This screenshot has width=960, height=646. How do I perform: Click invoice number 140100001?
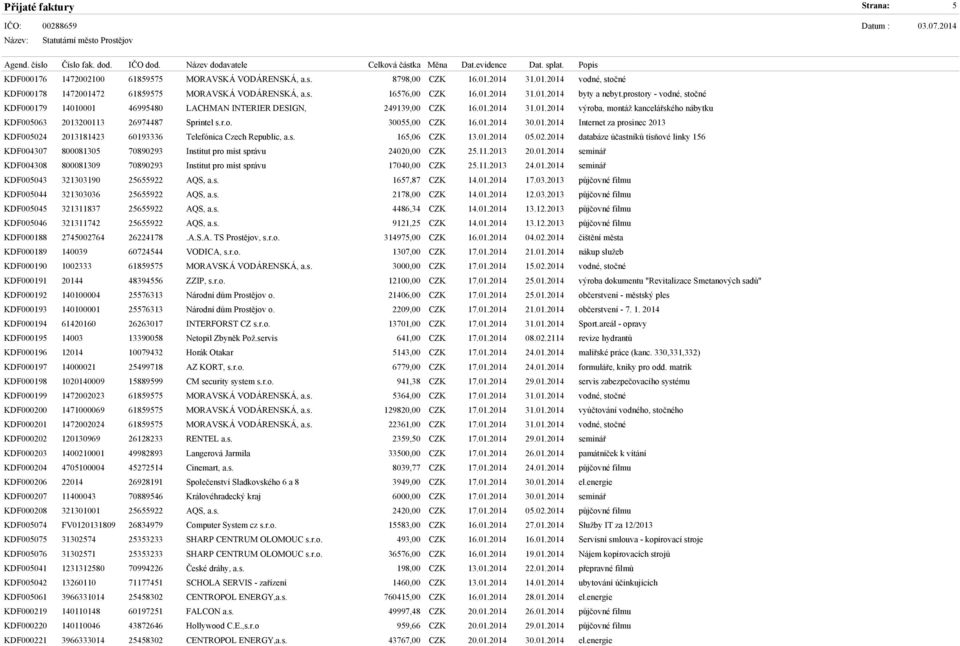click(81, 310)
